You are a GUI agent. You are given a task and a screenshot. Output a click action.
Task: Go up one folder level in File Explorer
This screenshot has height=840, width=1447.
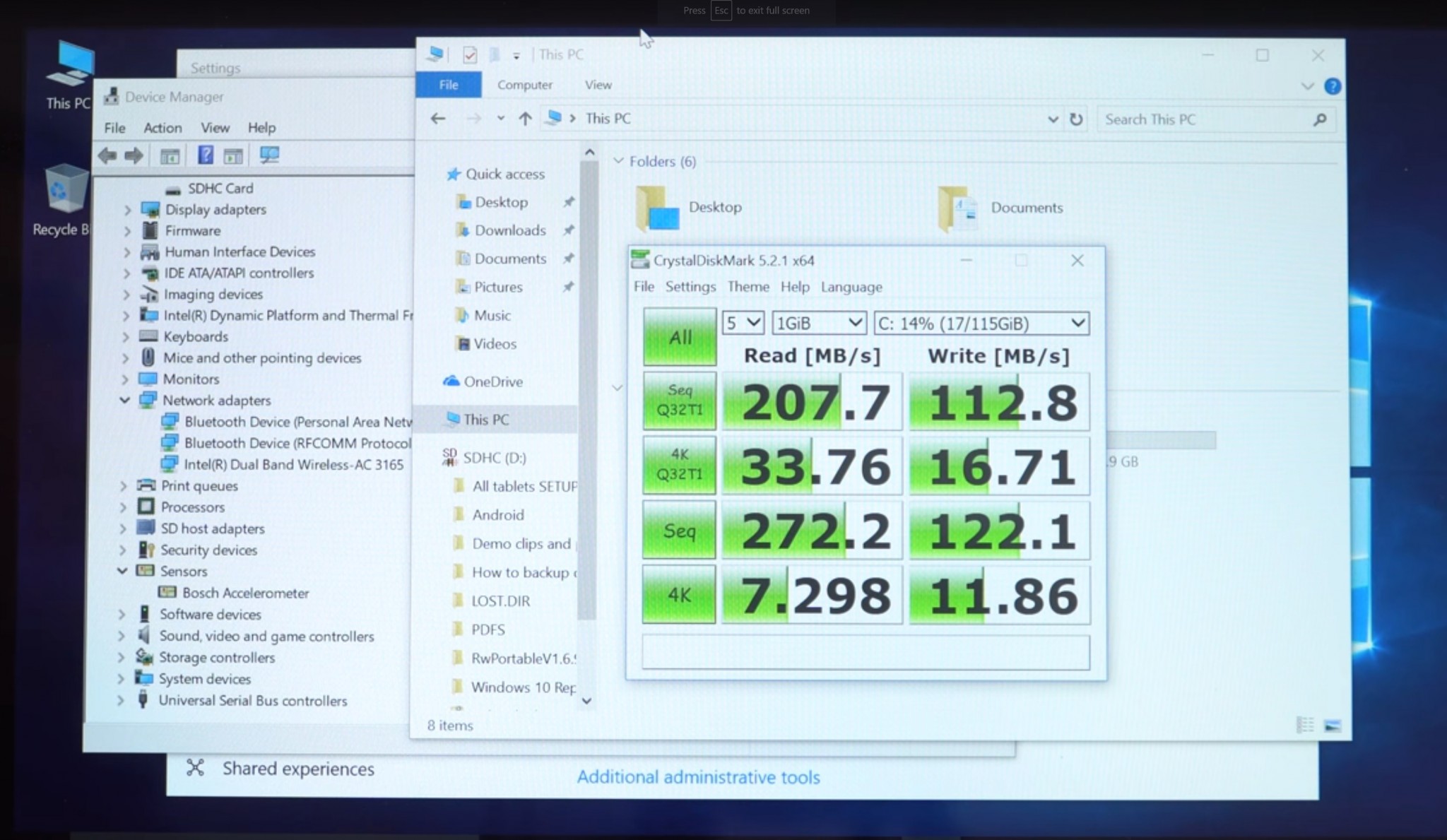coord(525,119)
